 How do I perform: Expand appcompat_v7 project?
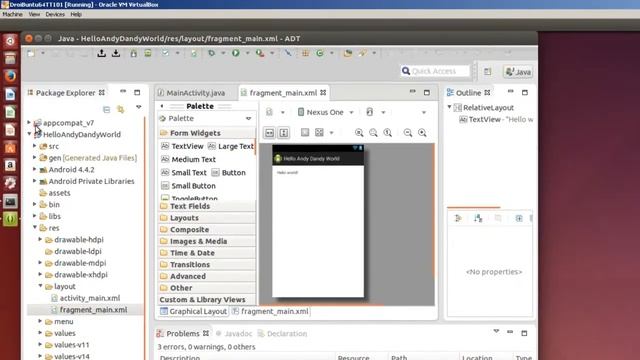29,122
